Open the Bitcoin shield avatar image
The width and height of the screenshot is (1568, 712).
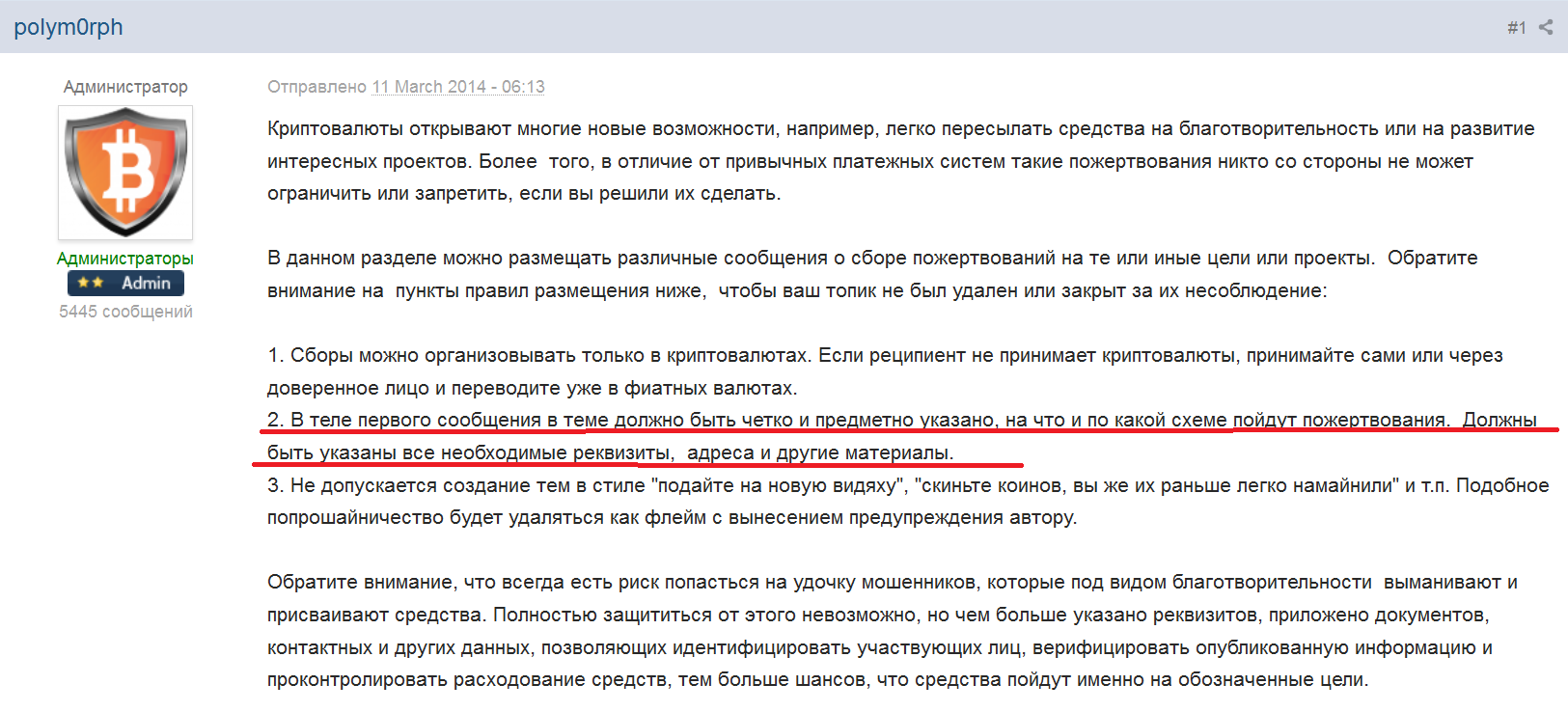125,173
